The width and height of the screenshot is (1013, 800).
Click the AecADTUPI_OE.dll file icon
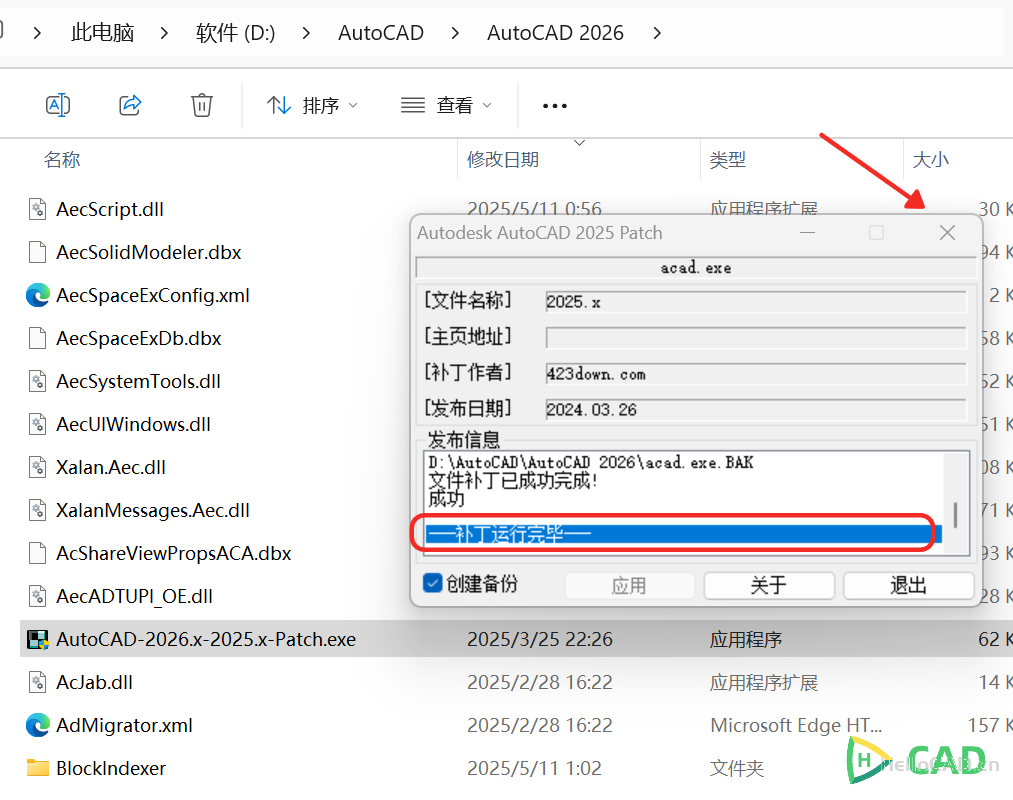click(37, 596)
